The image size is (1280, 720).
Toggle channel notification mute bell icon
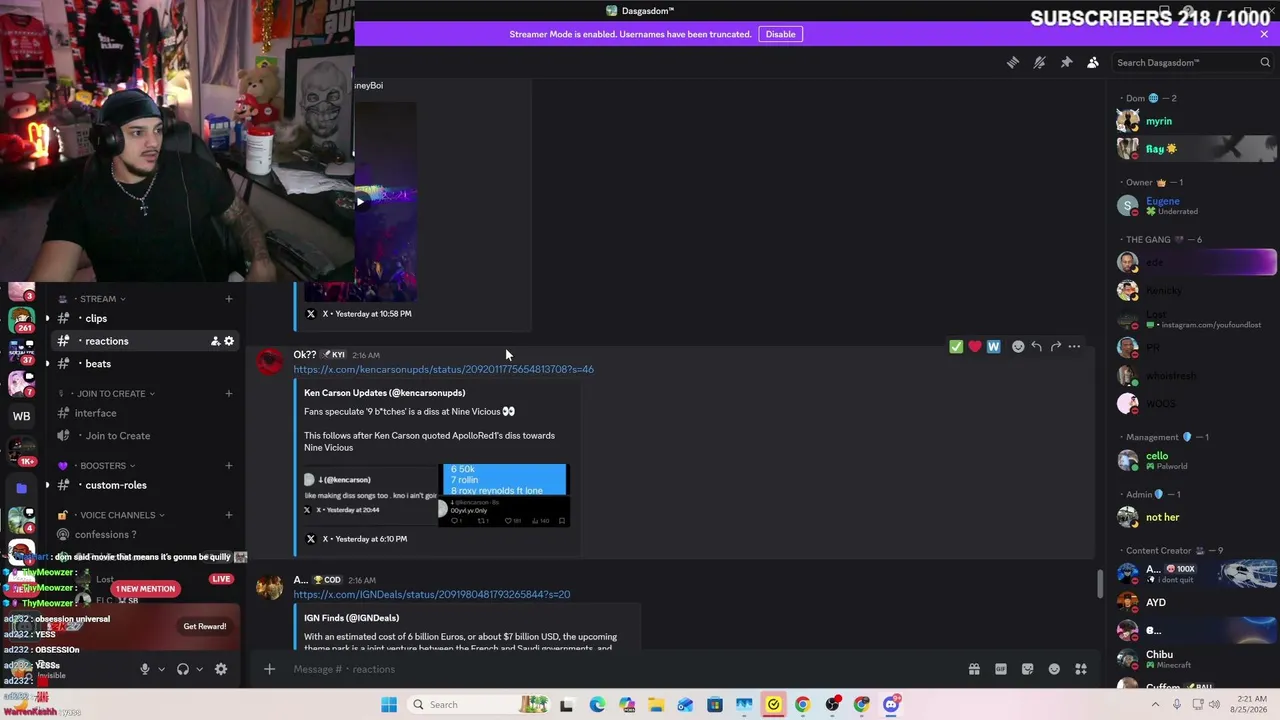(x=1040, y=62)
